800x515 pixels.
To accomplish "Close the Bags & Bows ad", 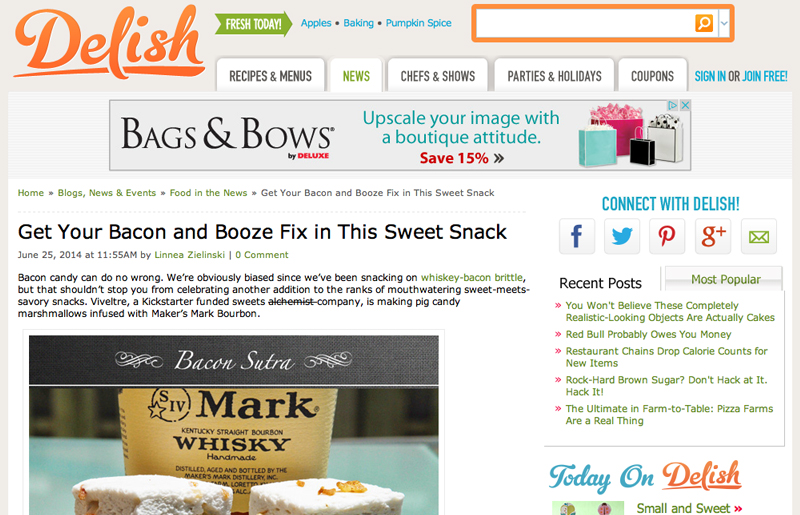I will point(685,105).
